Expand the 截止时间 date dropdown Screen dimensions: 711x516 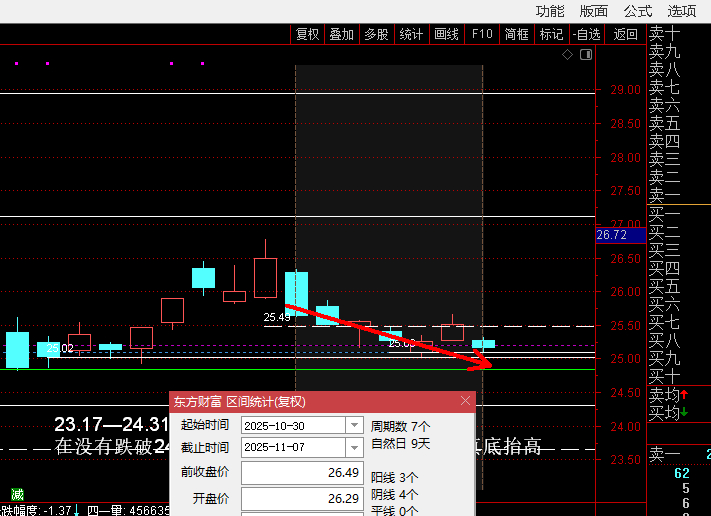point(354,448)
